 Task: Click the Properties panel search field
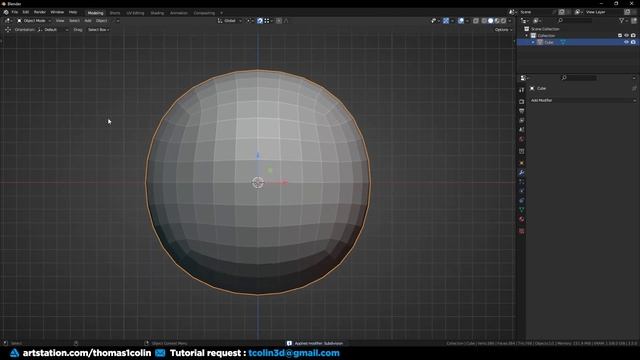tap(579, 78)
